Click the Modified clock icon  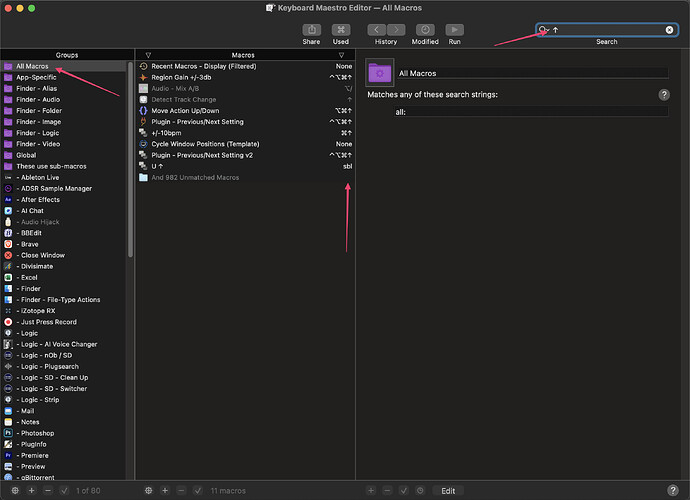pos(425,29)
